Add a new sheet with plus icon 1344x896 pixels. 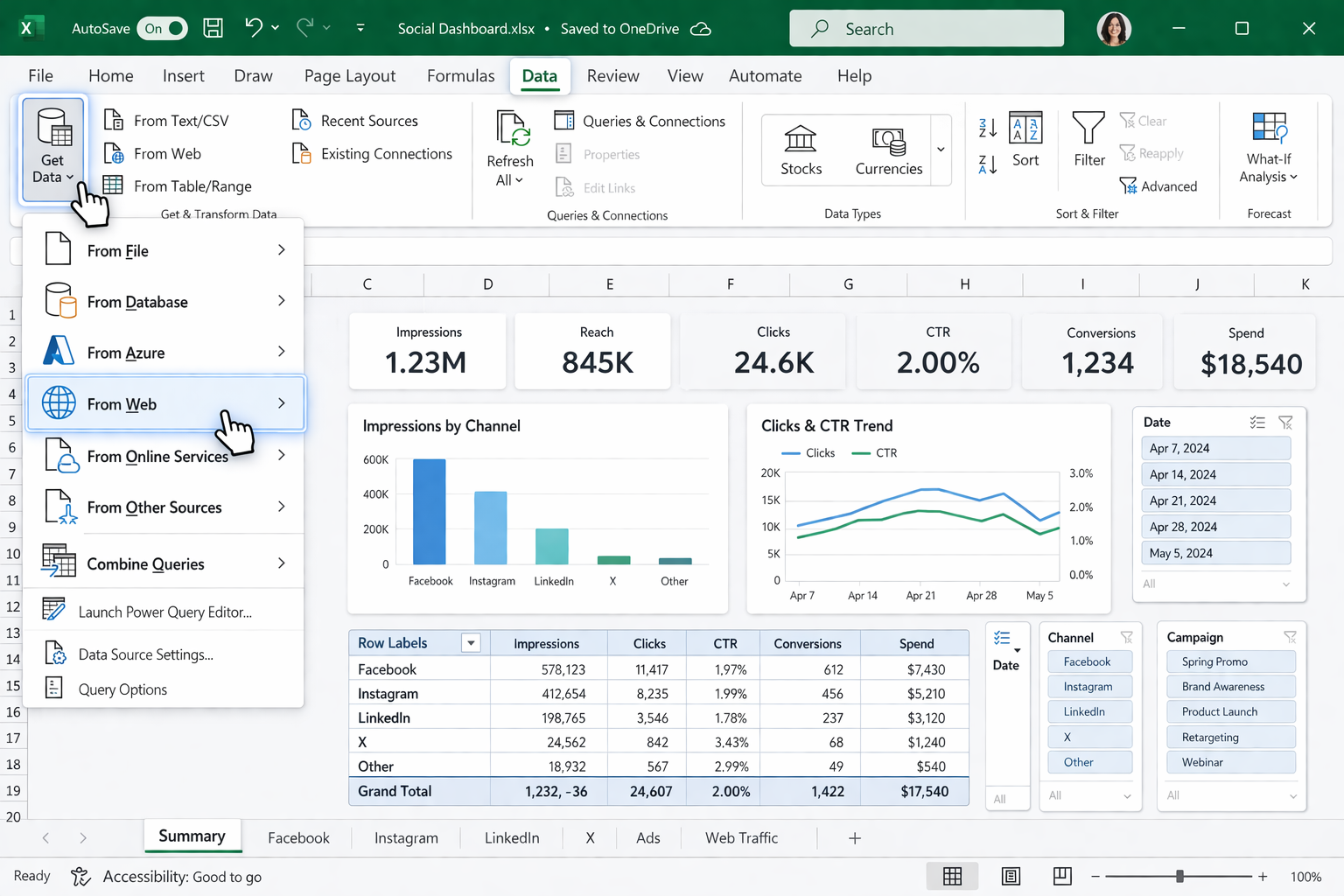point(855,838)
